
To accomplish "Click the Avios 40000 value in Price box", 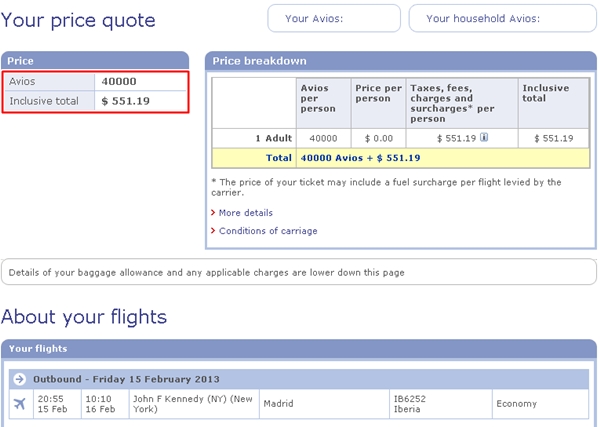I will pos(119,81).
